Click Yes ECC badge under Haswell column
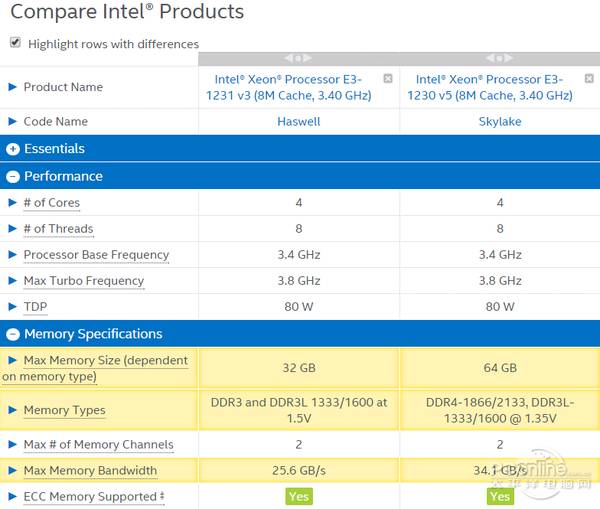 (x=299, y=496)
